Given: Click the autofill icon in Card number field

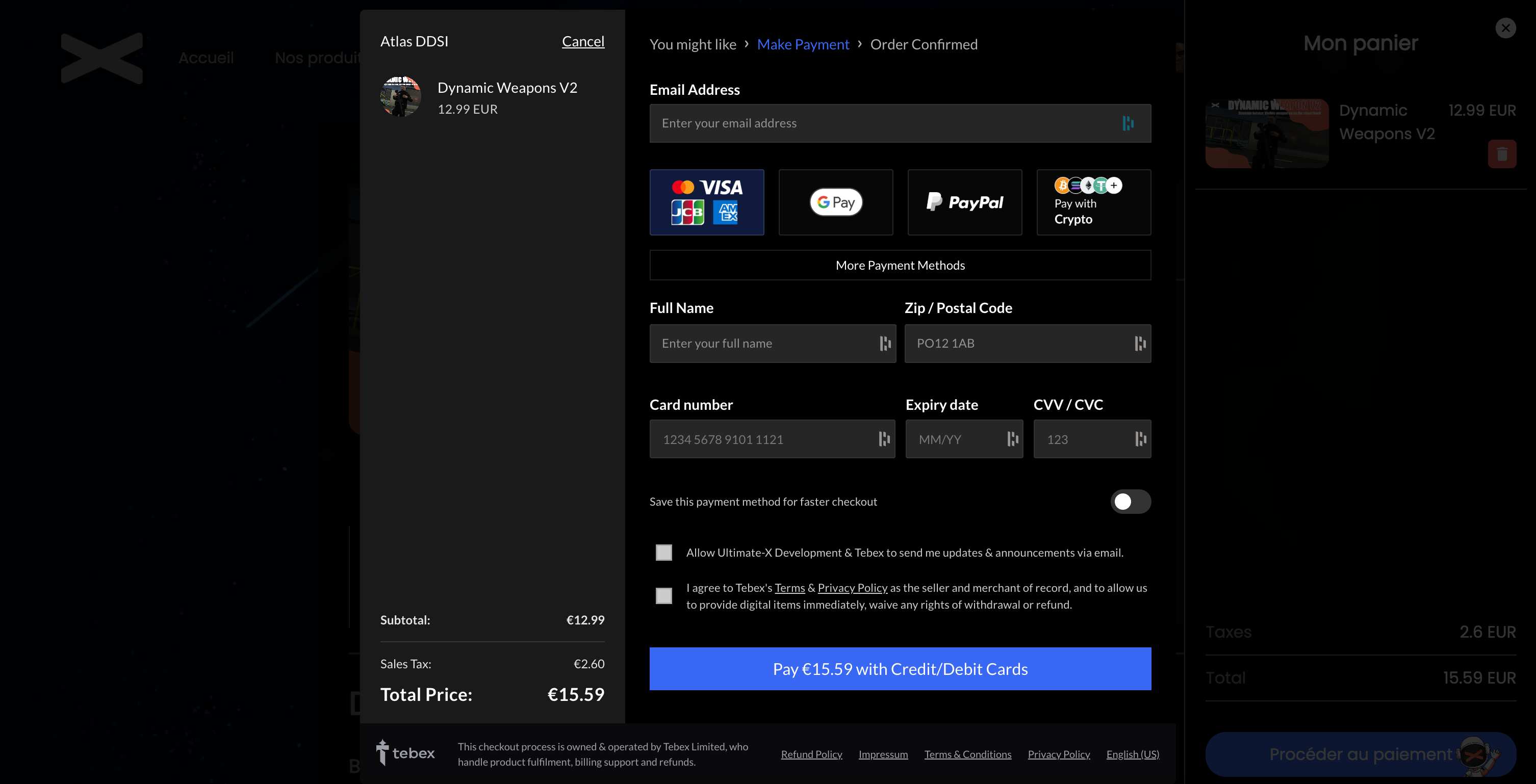Looking at the screenshot, I should pos(884,439).
